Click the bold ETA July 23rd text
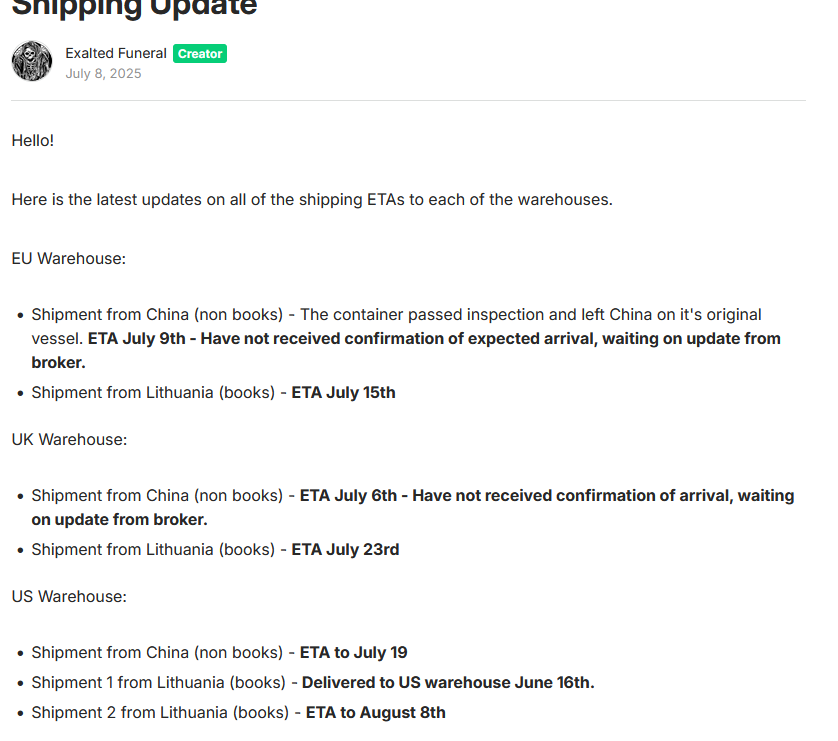 [345, 550]
